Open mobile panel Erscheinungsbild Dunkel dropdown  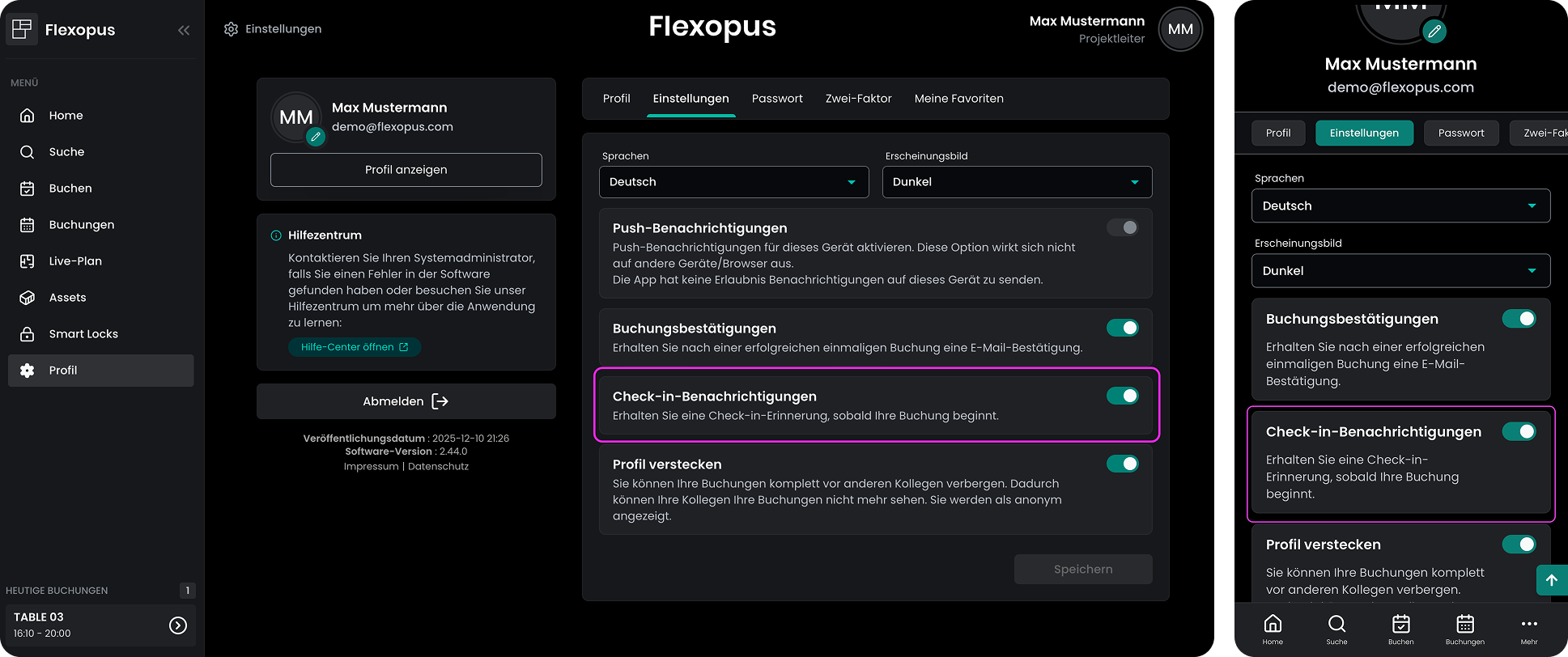coord(1400,271)
